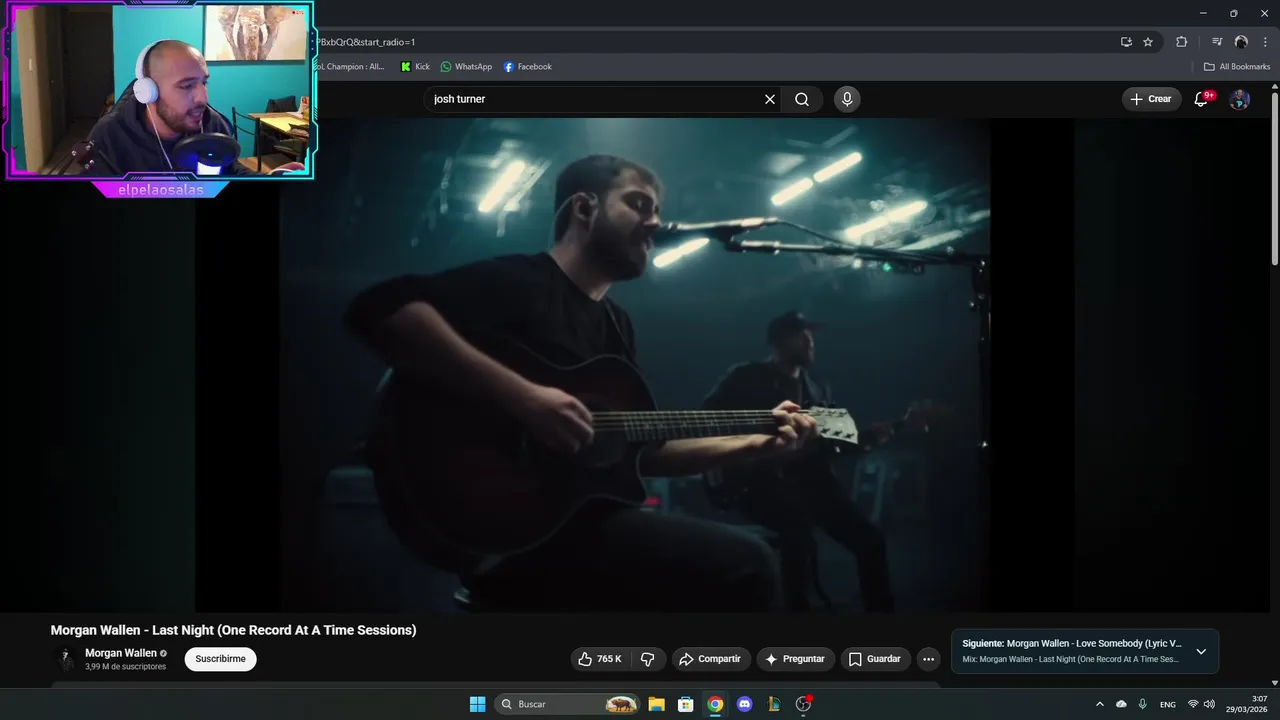Image resolution: width=1280 pixels, height=720 pixels.
Task: Open the Wi-Fi network tray icon
Action: [x=1193, y=704]
